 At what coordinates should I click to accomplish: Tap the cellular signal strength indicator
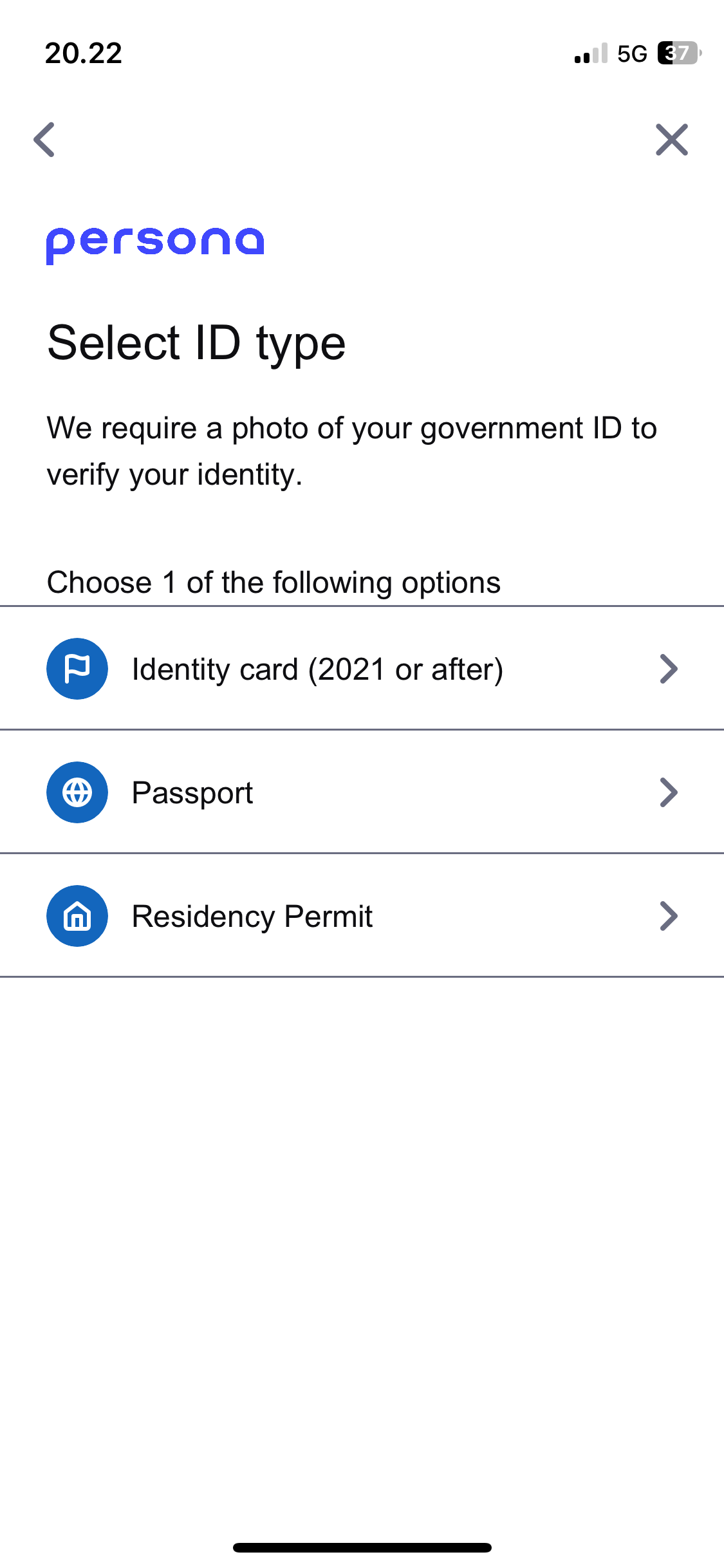coord(591,53)
